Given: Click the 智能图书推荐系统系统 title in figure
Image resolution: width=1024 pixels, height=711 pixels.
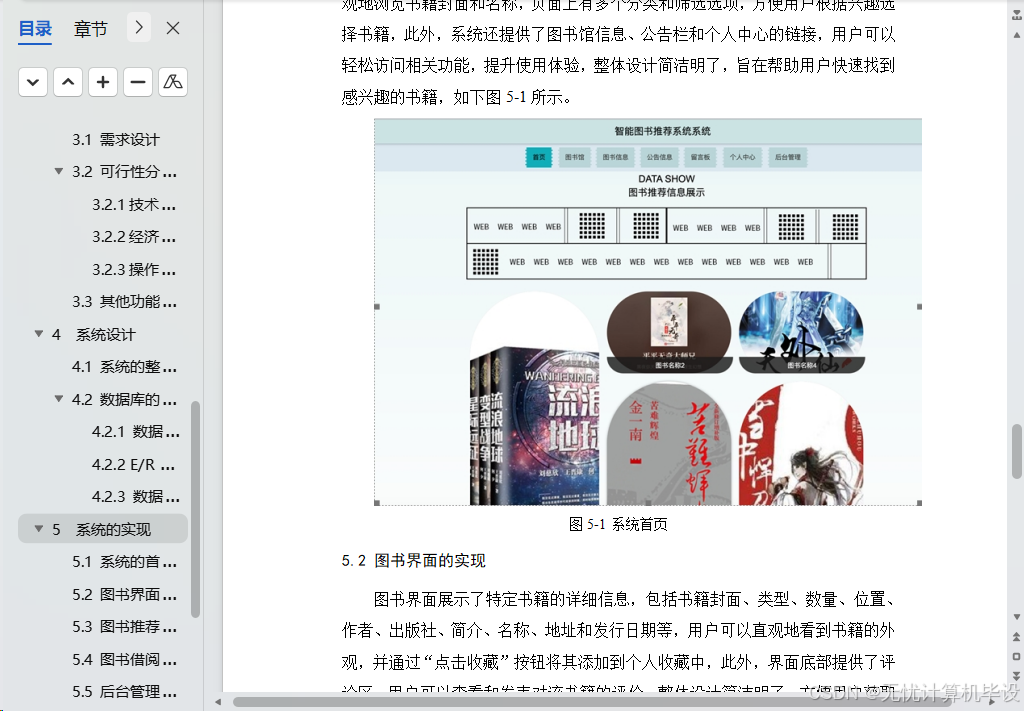Looking at the screenshot, I should click(662, 131).
